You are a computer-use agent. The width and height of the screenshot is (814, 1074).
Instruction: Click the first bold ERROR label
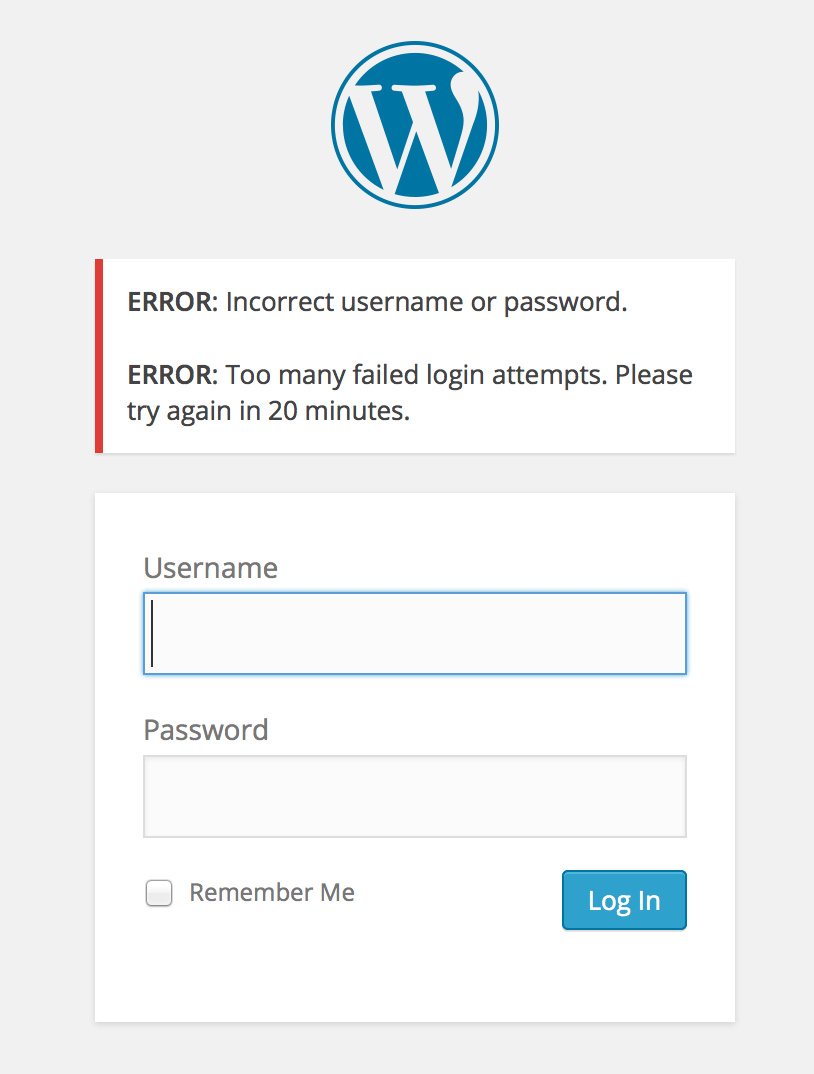coord(173,302)
